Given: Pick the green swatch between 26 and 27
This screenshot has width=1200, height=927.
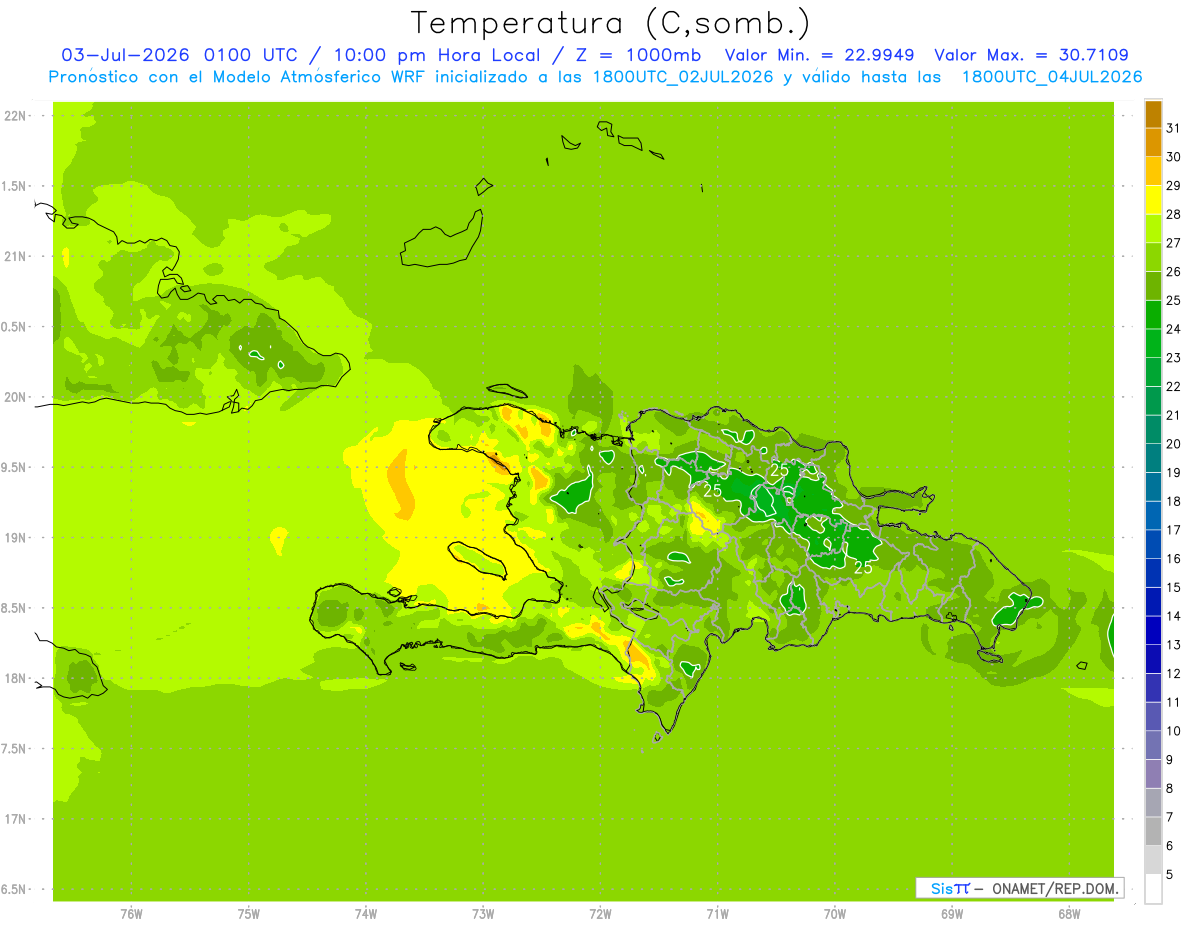Looking at the screenshot, I should click(x=1153, y=257).
